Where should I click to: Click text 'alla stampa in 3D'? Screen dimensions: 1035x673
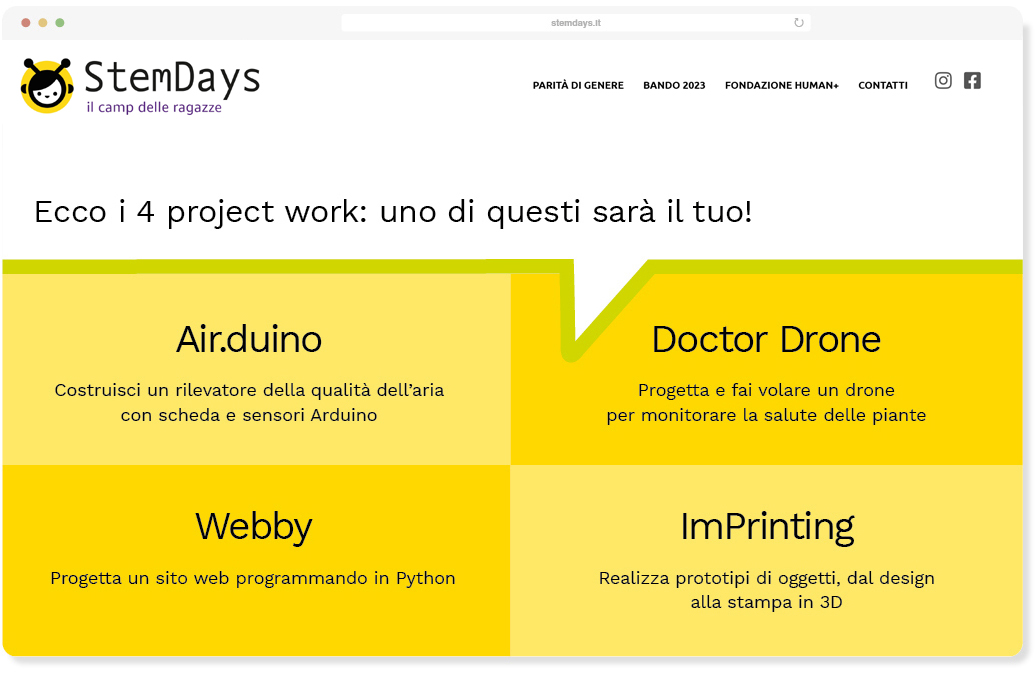tap(766, 602)
